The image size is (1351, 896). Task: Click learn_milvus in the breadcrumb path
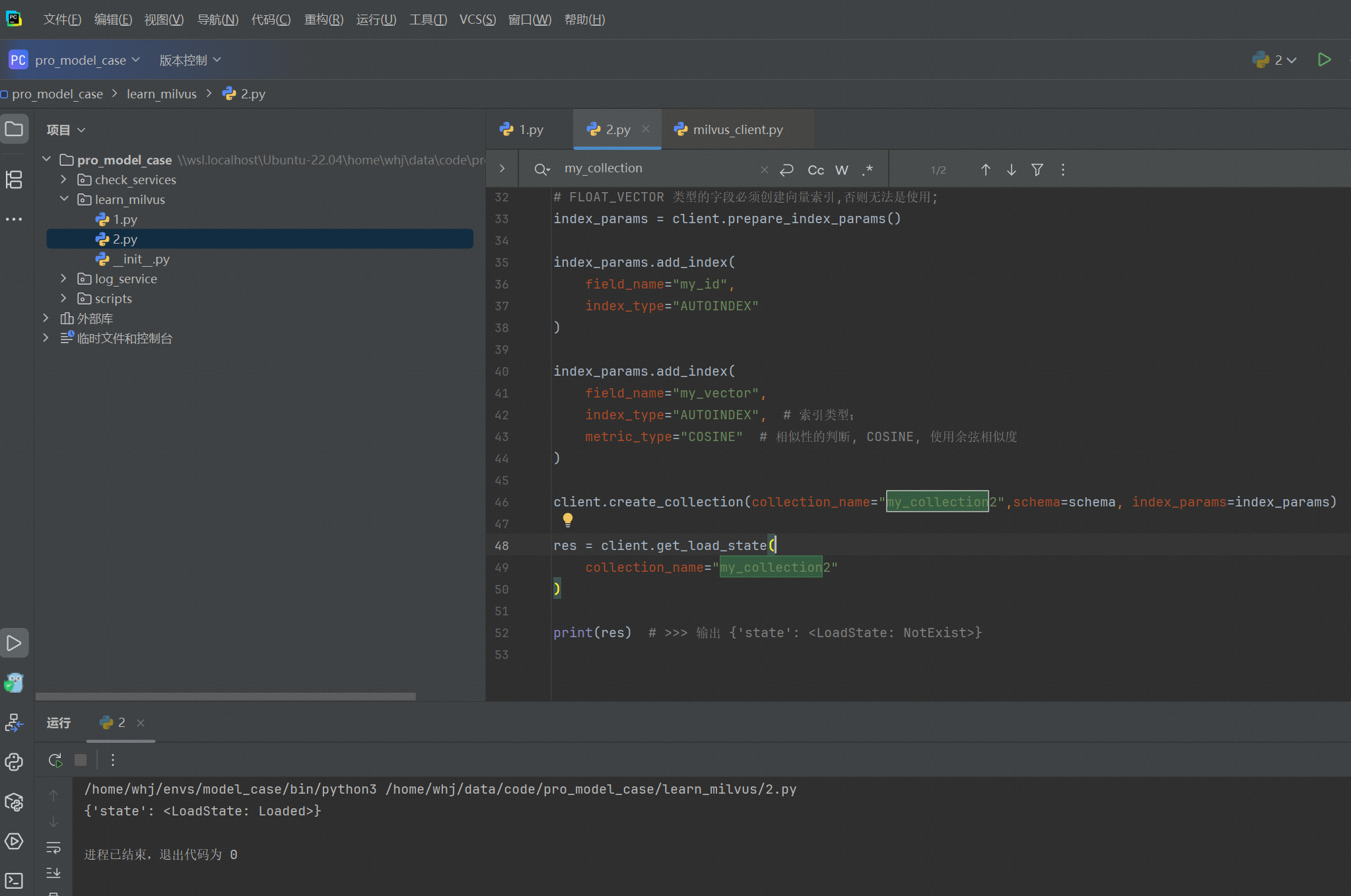[x=161, y=94]
